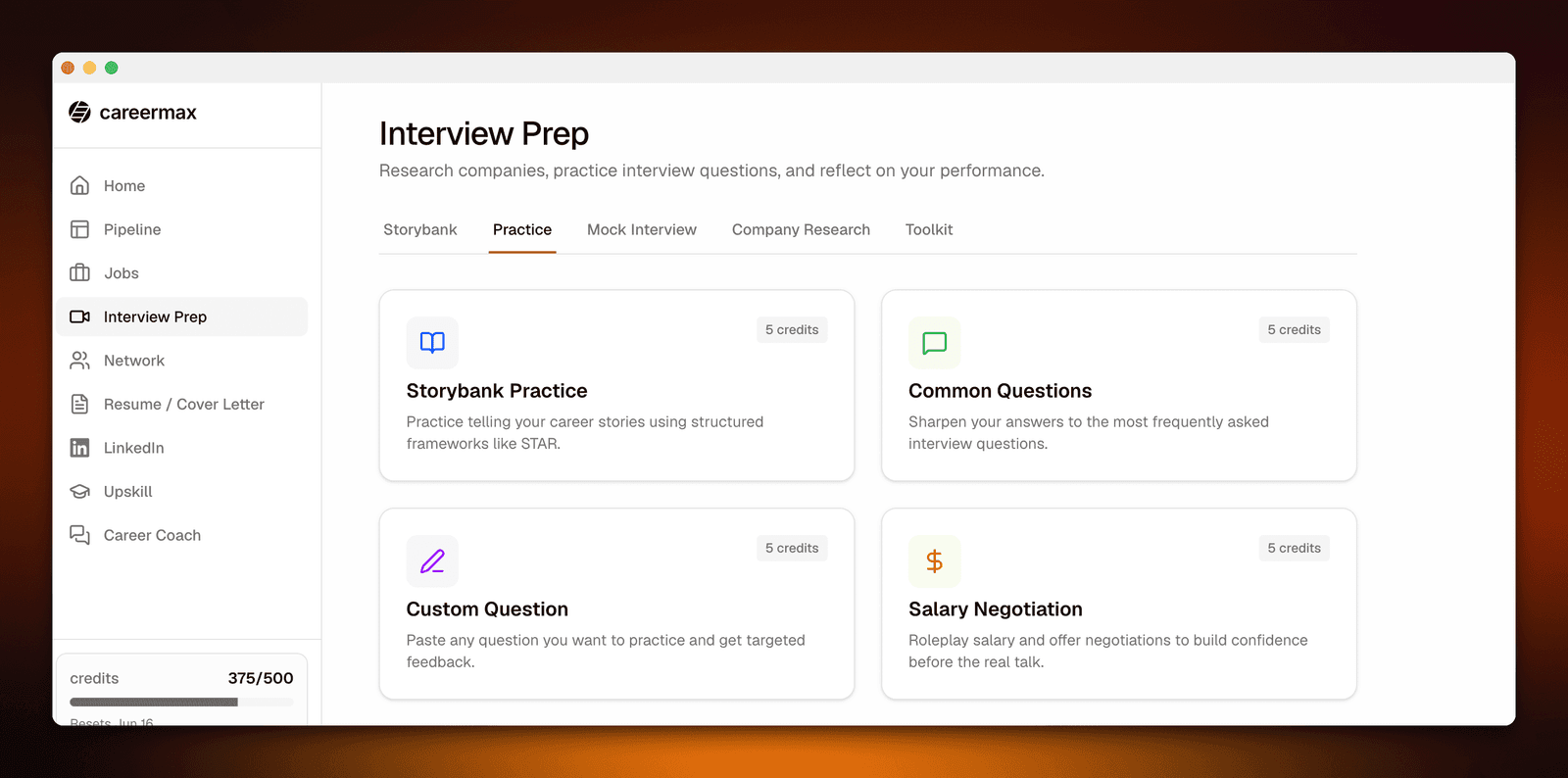Screen dimensions: 1568x778
Task: Click the credits usage progress bar
Action: (x=181, y=702)
